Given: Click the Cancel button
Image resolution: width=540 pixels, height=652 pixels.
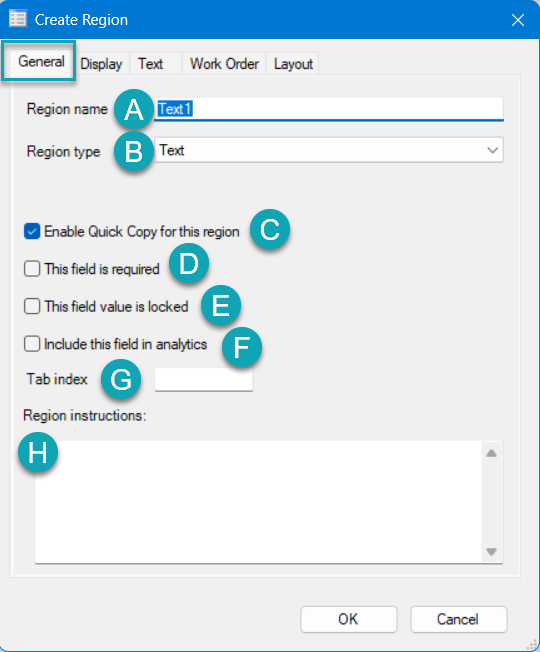Looking at the screenshot, I should pyautogui.click(x=459, y=619).
